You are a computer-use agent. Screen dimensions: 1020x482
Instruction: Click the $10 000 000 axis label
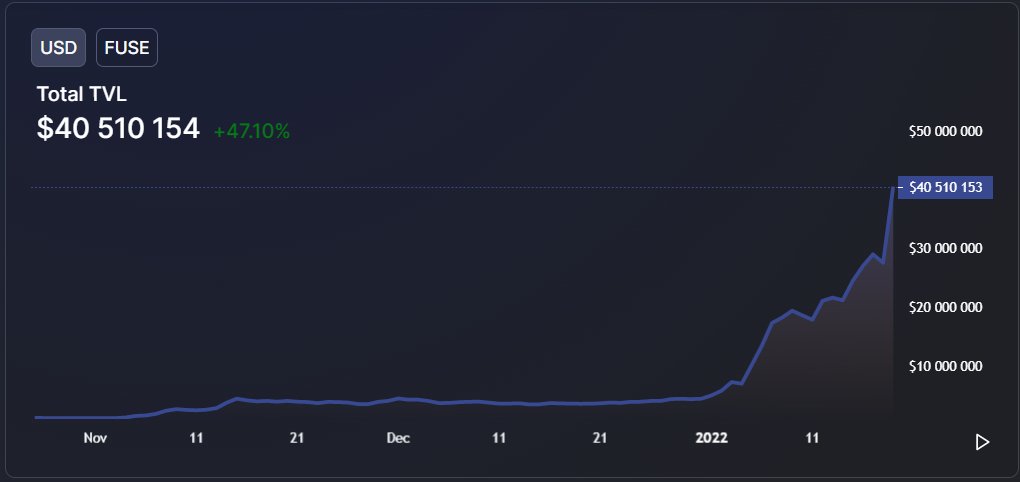point(945,366)
